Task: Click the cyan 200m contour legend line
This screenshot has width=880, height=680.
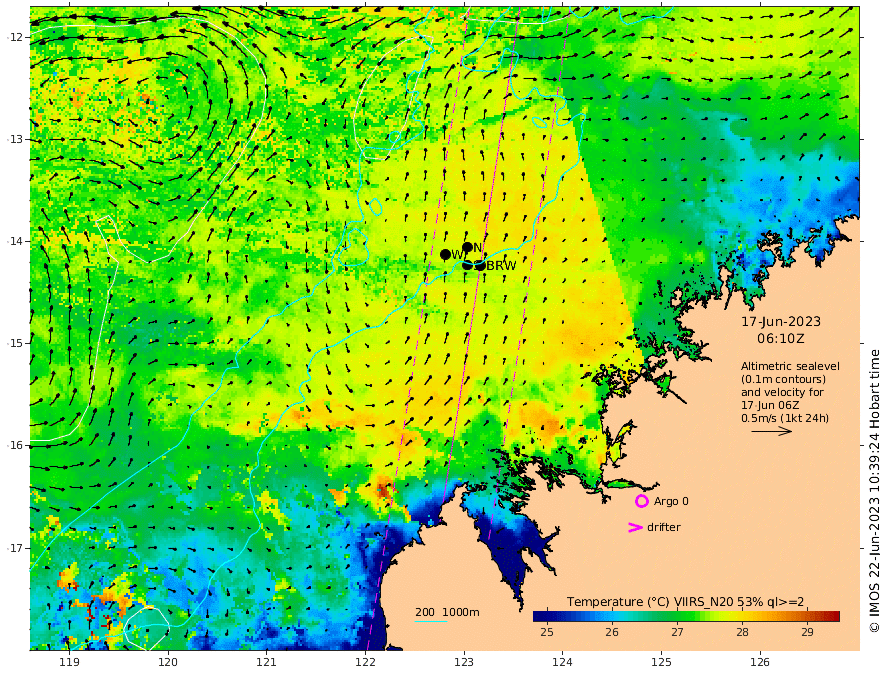Action: [430, 621]
